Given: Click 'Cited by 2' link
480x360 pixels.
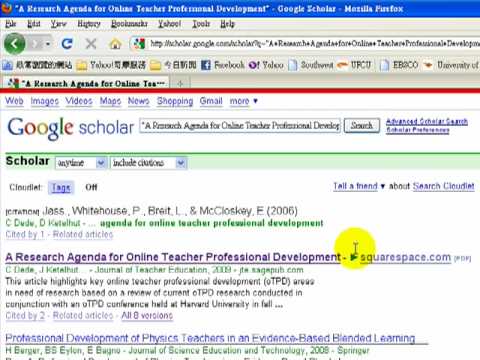Looking at the screenshot, I should coord(25,315).
